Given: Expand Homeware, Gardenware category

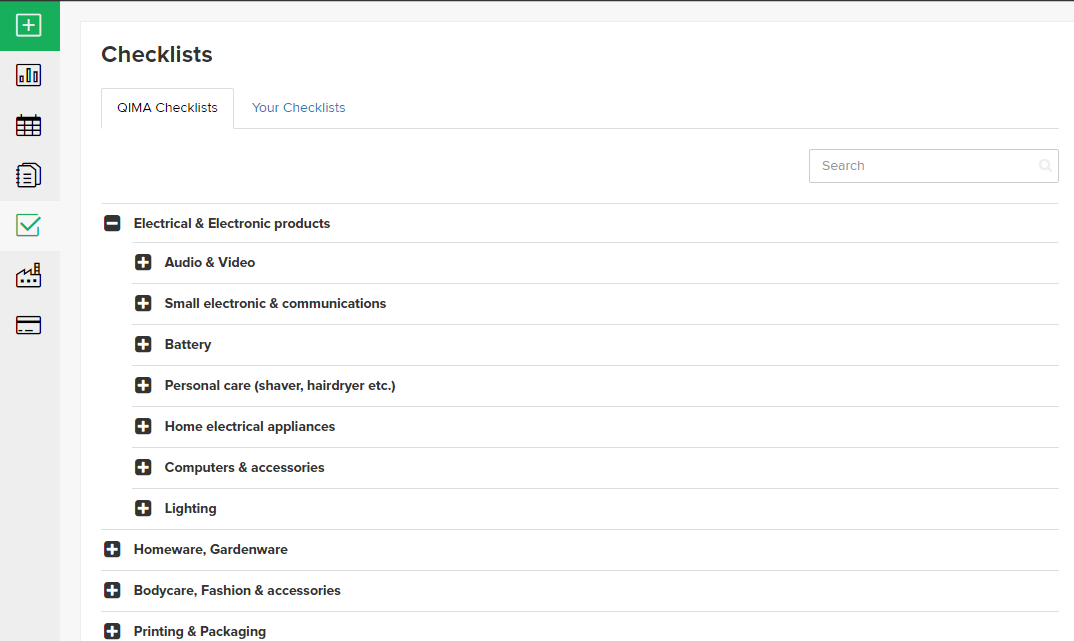Looking at the screenshot, I should (x=112, y=549).
